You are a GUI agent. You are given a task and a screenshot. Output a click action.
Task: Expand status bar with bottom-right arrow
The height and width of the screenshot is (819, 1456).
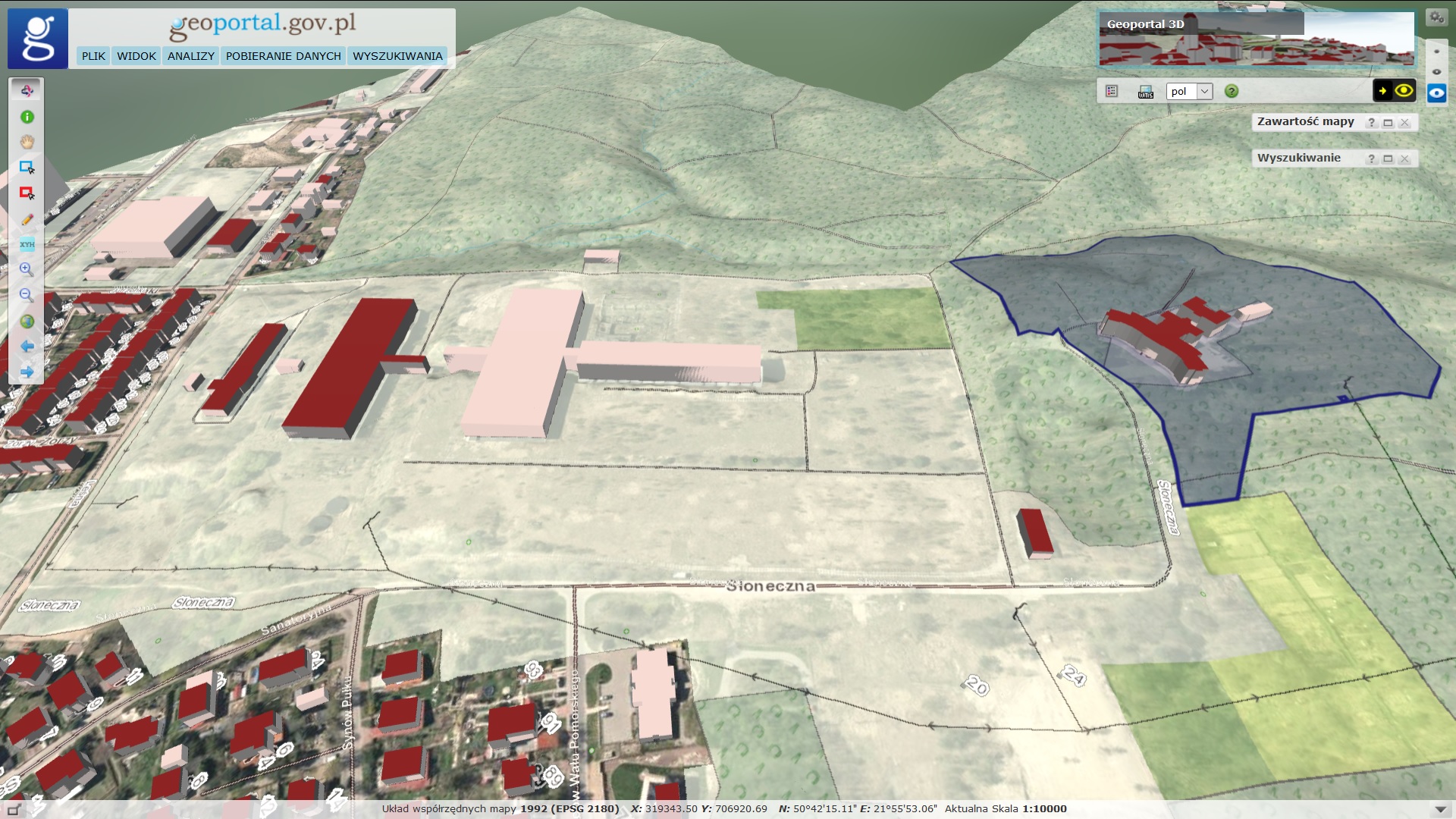point(1440,809)
